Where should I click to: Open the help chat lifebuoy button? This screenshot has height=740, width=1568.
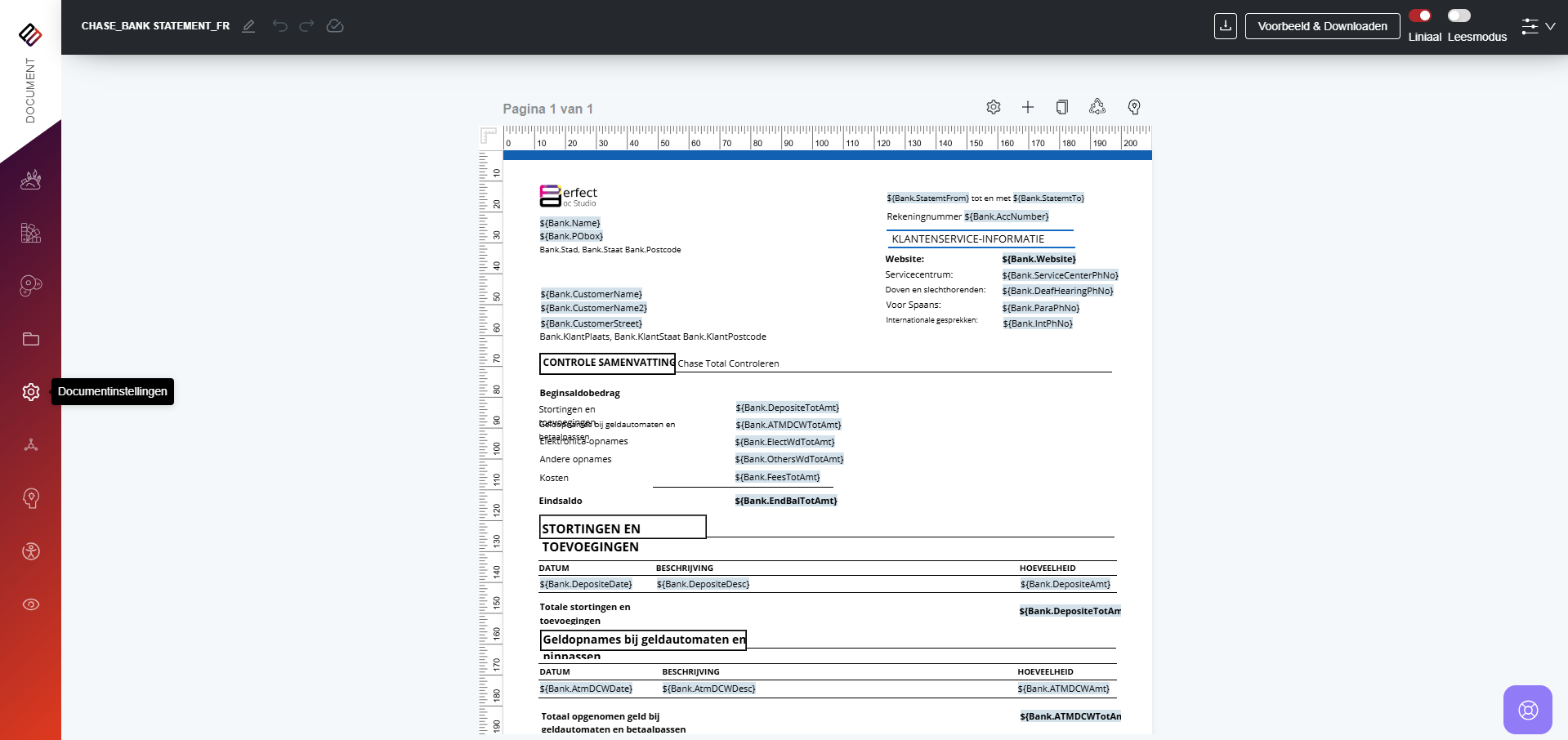[1527, 710]
